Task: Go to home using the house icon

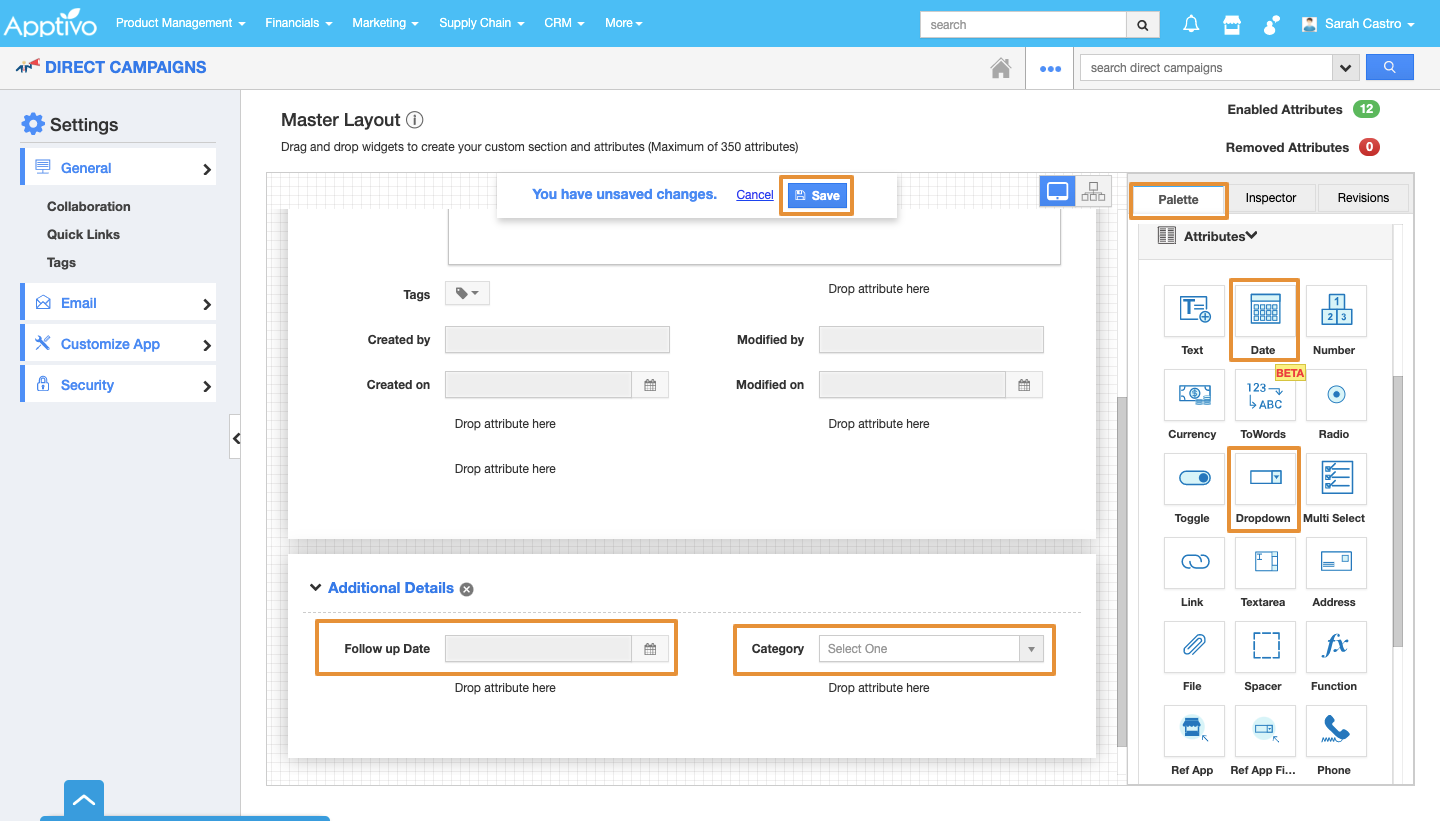Action: point(999,68)
